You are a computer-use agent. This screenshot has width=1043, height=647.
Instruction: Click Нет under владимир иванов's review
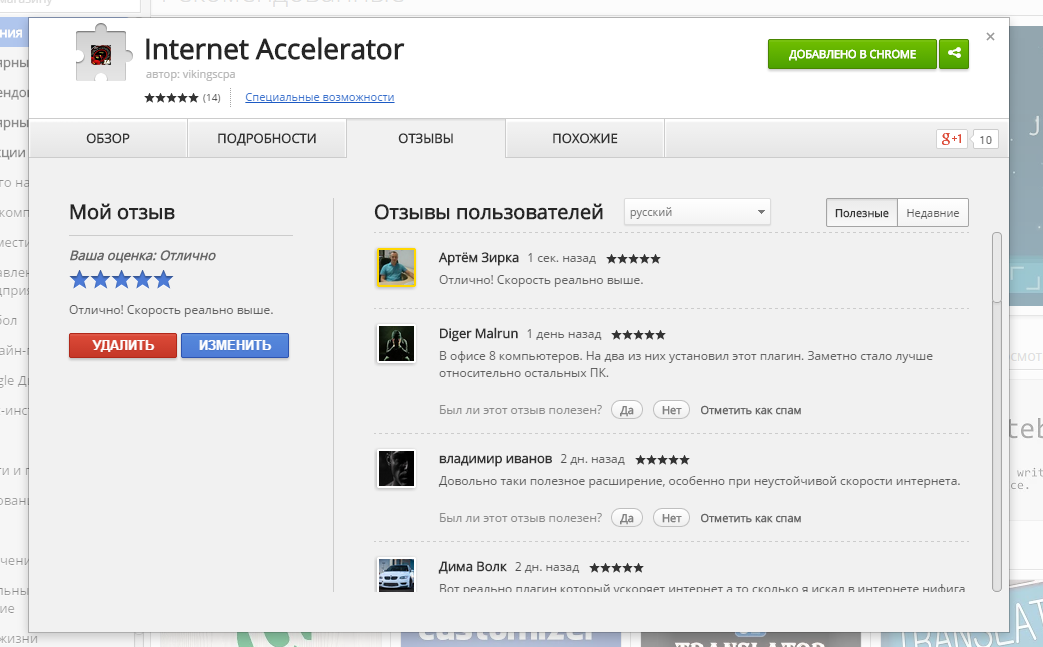coord(671,518)
